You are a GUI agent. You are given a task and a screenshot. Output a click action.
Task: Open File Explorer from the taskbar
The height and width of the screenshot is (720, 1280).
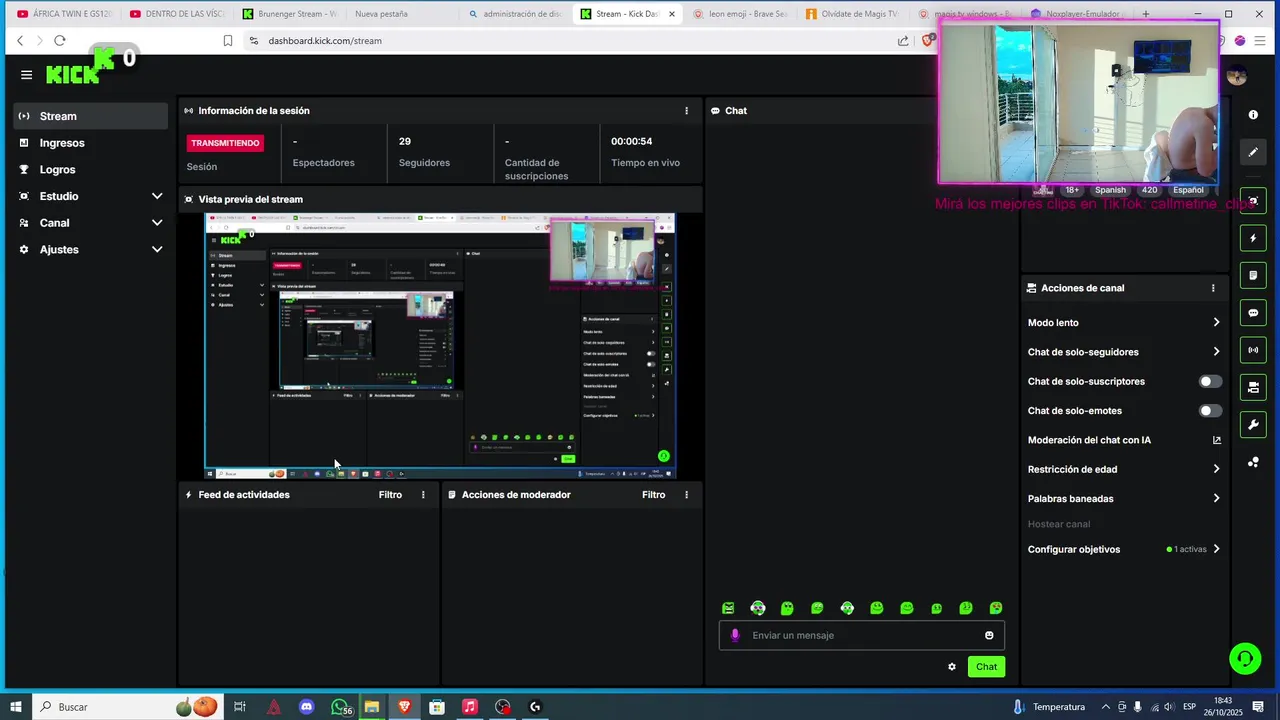pyautogui.click(x=372, y=707)
